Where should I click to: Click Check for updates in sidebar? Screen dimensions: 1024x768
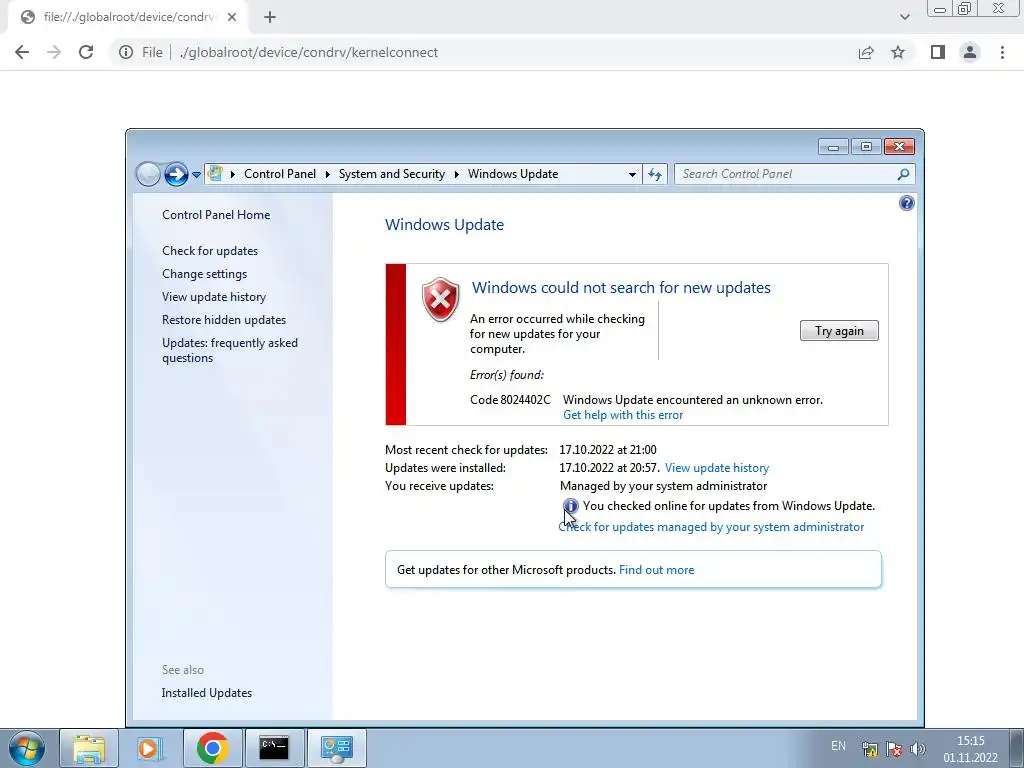tap(210, 251)
